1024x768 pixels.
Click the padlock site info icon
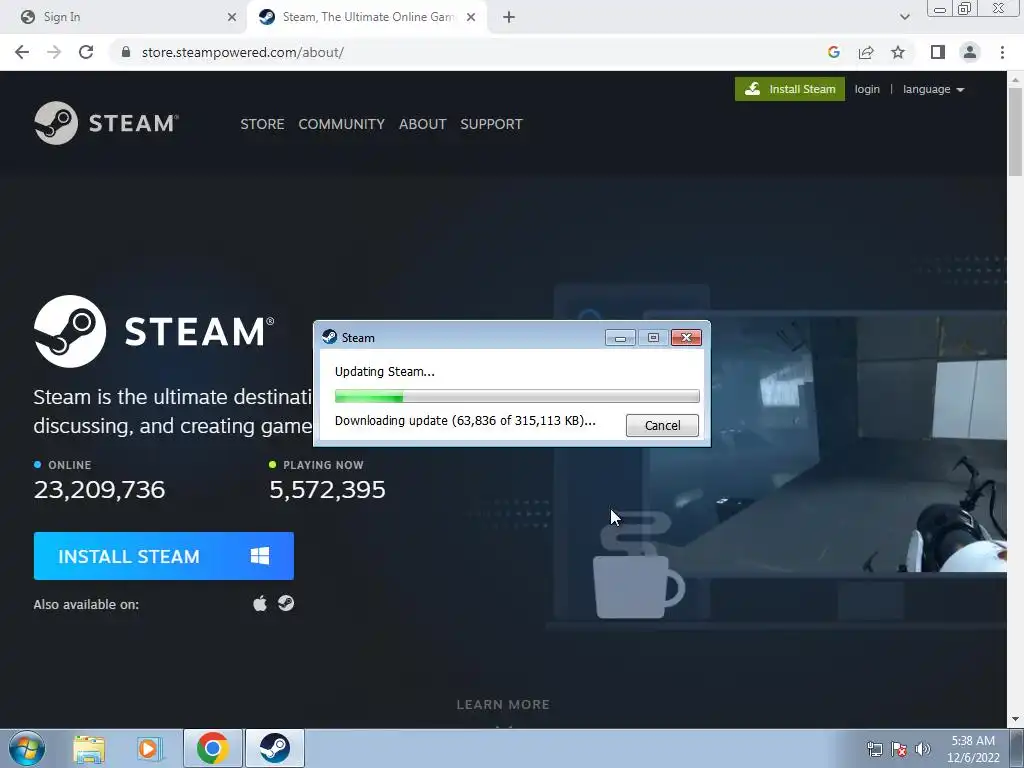point(126,52)
